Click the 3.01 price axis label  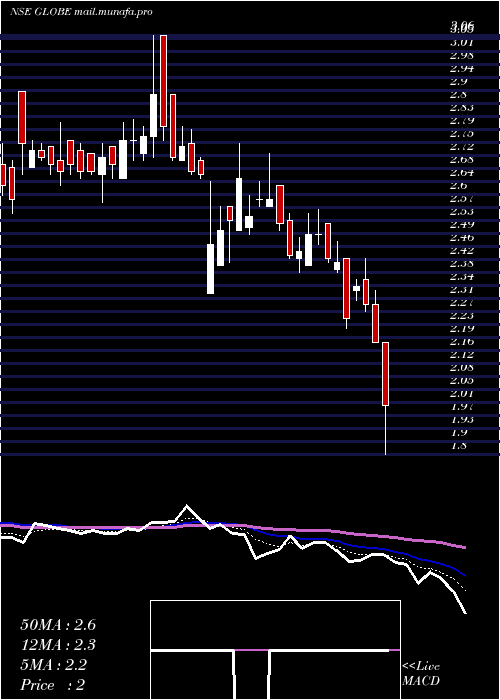click(x=462, y=42)
